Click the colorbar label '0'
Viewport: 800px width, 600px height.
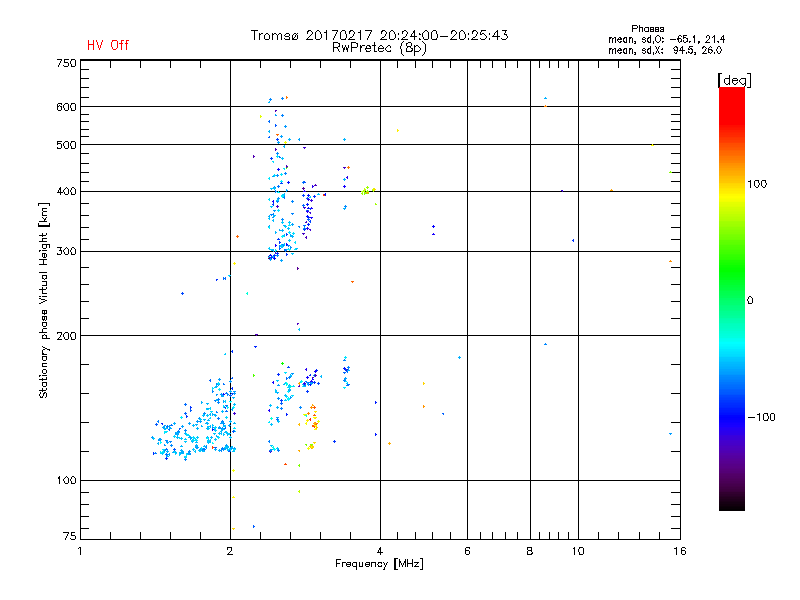[x=750, y=301]
